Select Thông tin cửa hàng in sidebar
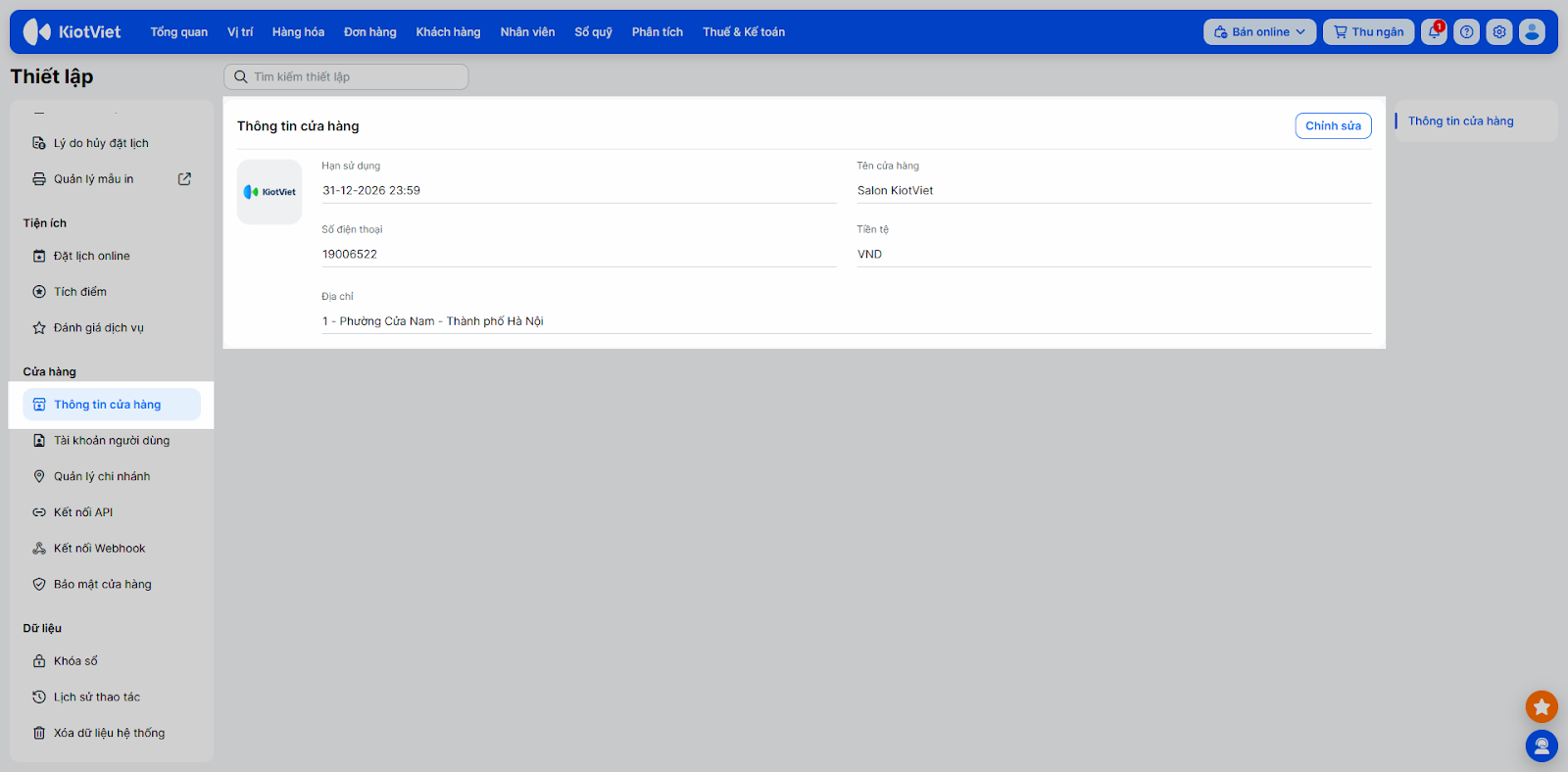 click(x=112, y=405)
